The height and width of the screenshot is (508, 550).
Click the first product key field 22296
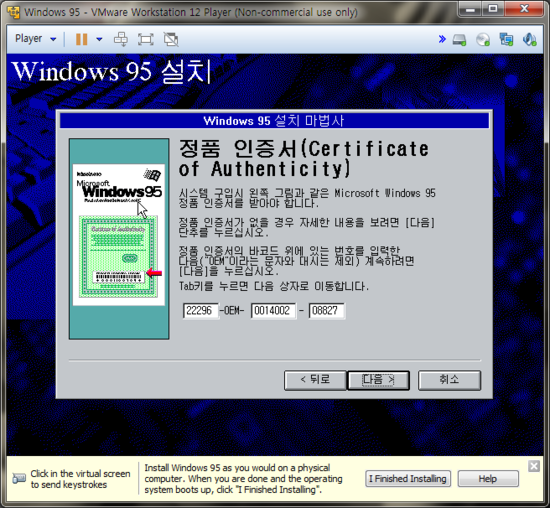coord(201,311)
